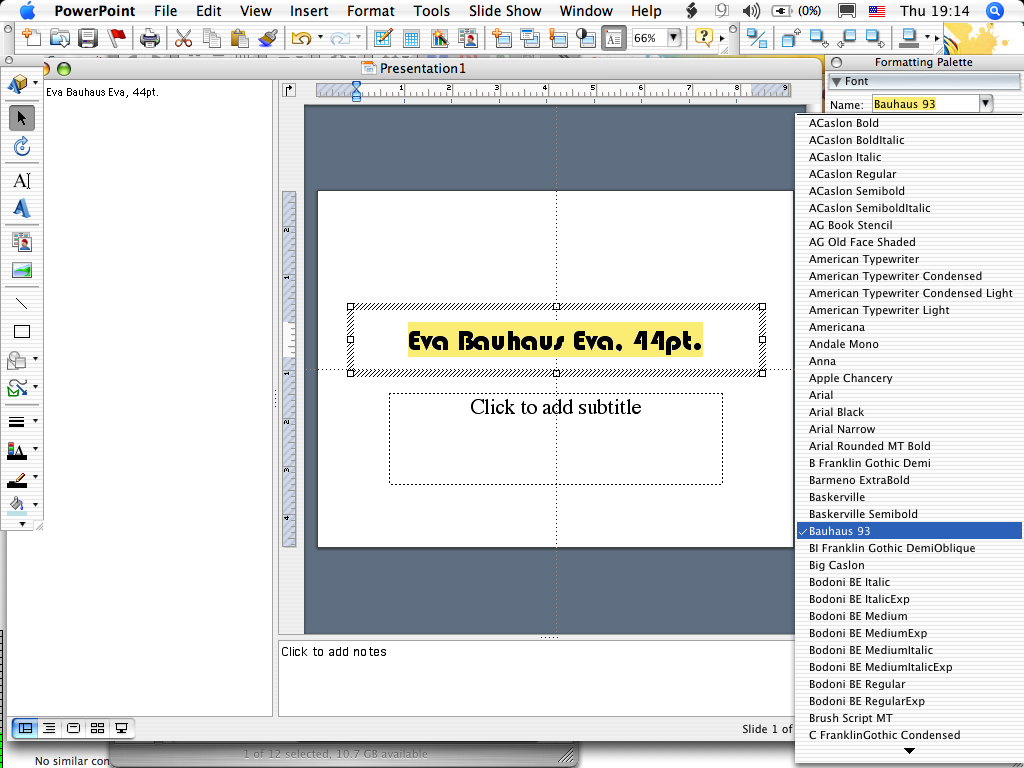This screenshot has height=768, width=1024.
Task: Click the slide layout icon
Action: pos(530,38)
